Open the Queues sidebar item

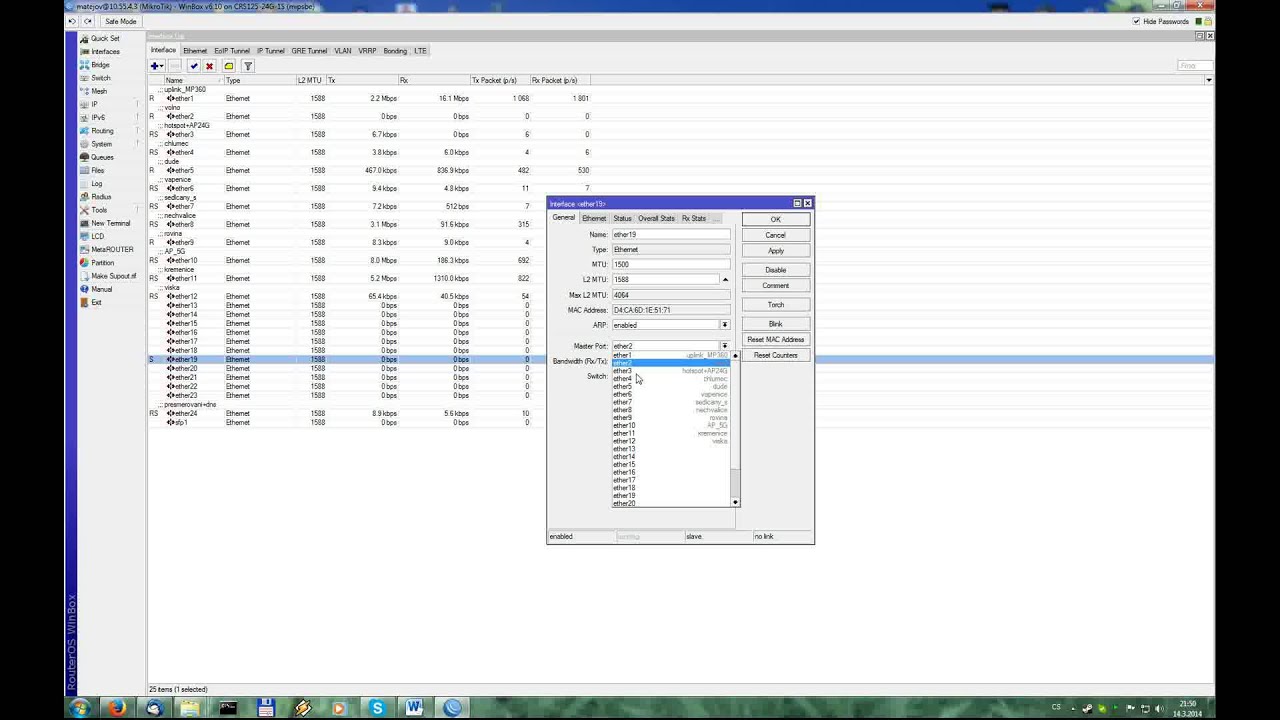point(102,157)
